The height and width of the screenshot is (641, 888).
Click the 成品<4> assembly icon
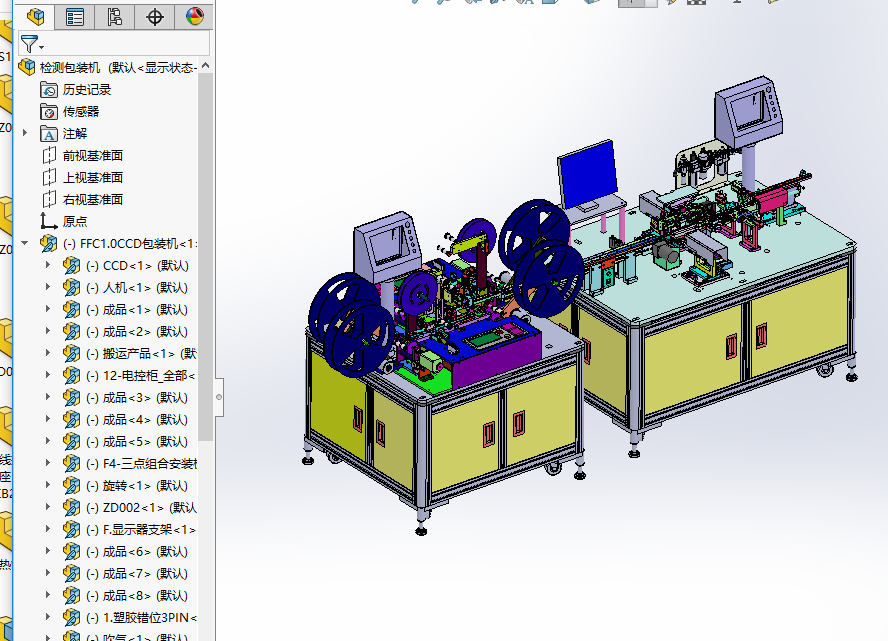(71, 420)
